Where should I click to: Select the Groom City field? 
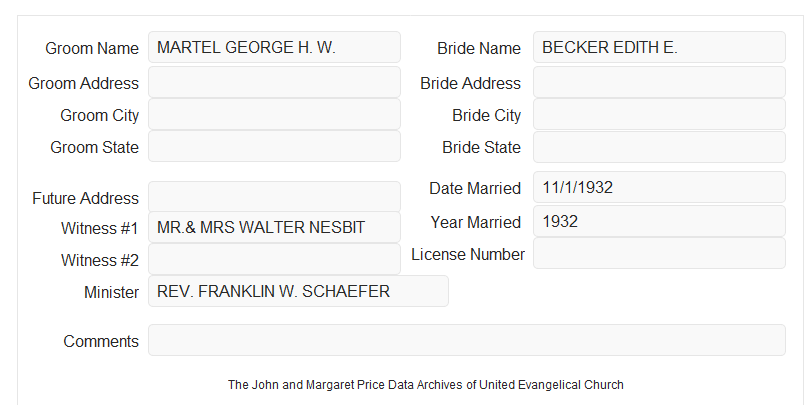tap(274, 114)
